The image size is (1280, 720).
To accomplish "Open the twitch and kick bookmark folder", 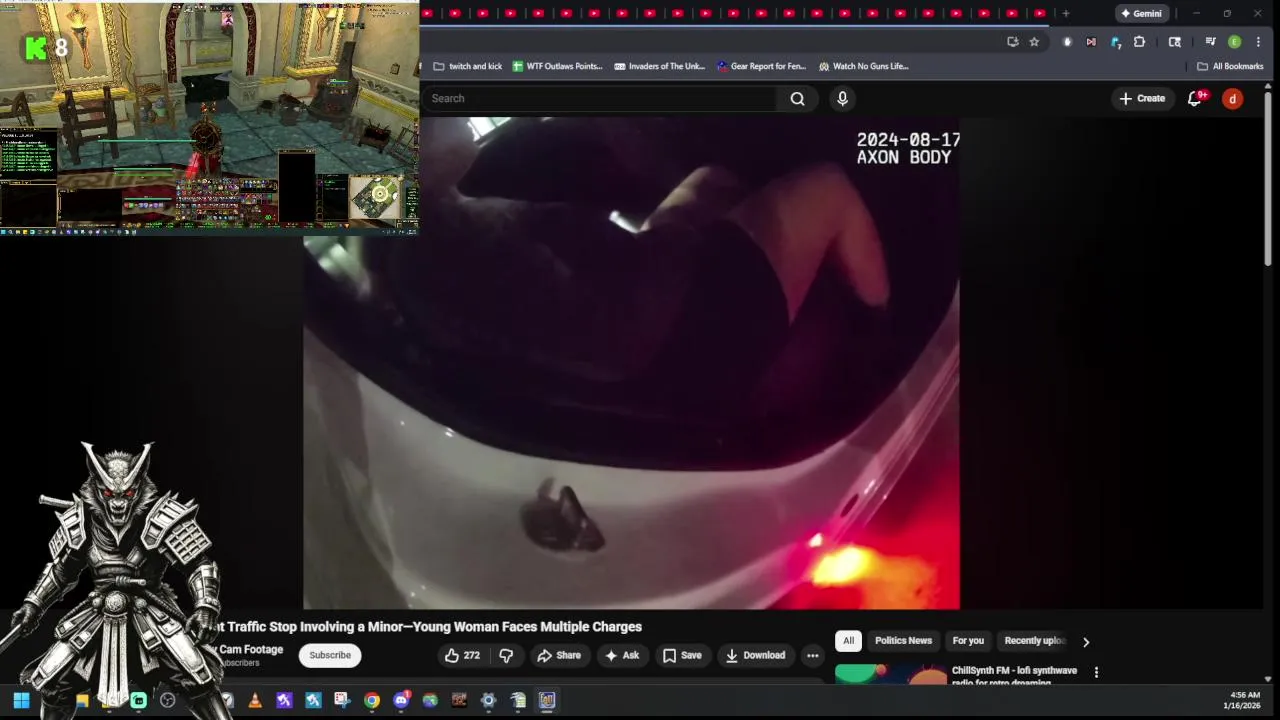I will click(x=467, y=66).
